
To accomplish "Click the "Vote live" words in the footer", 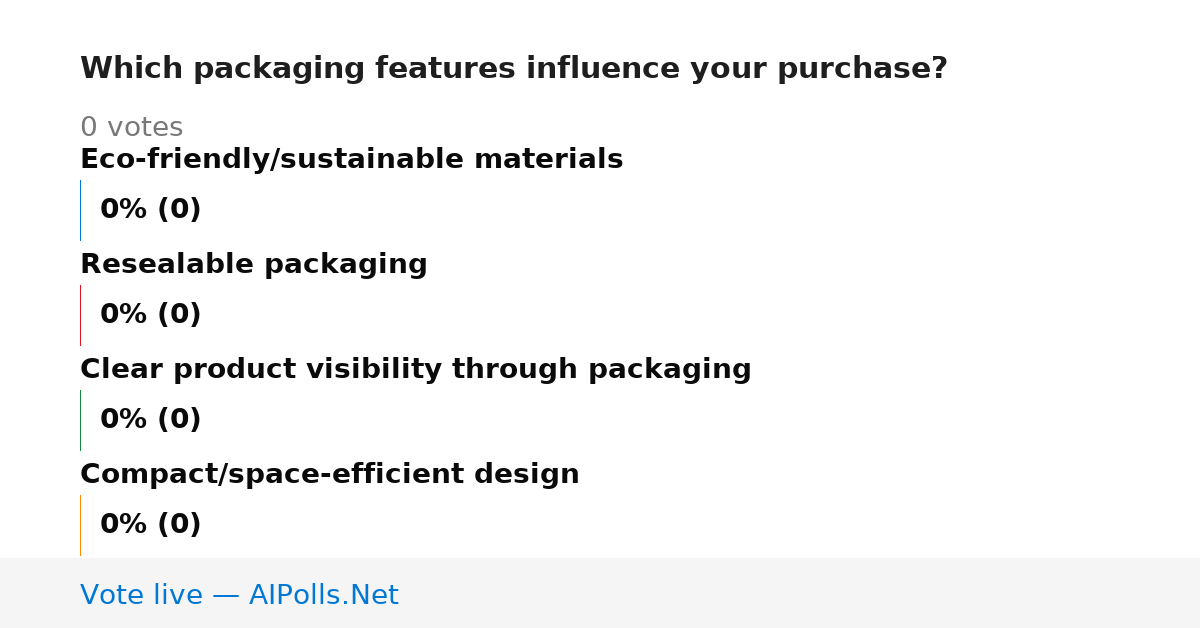I will (141, 596).
